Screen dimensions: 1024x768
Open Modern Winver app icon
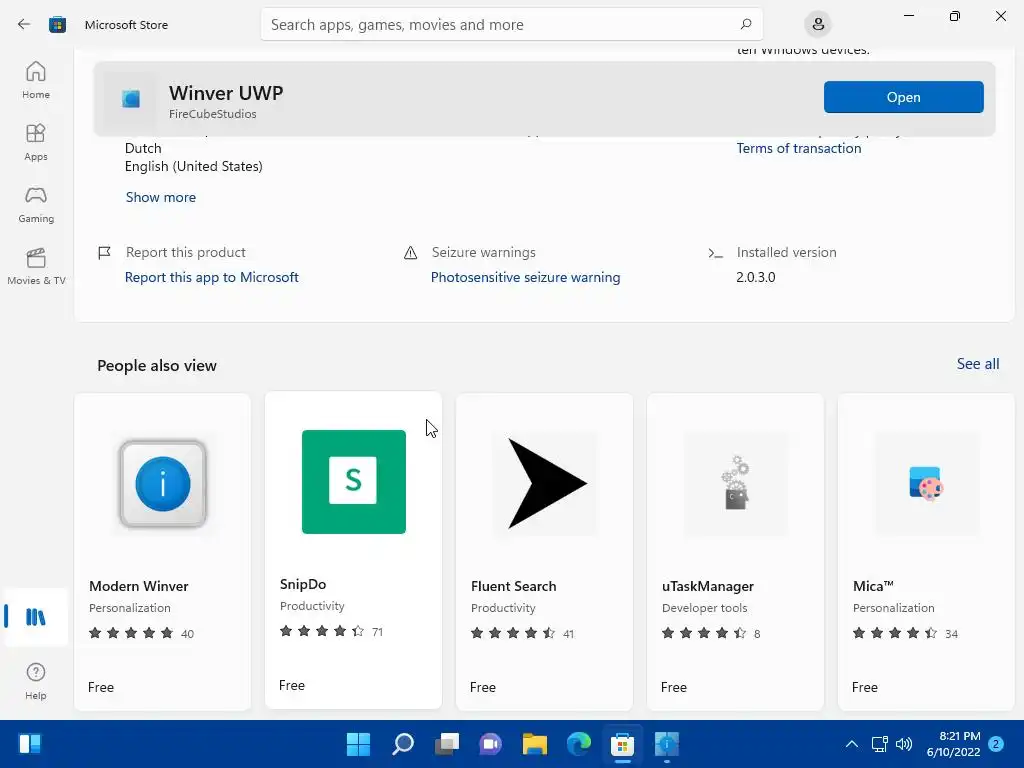point(163,484)
